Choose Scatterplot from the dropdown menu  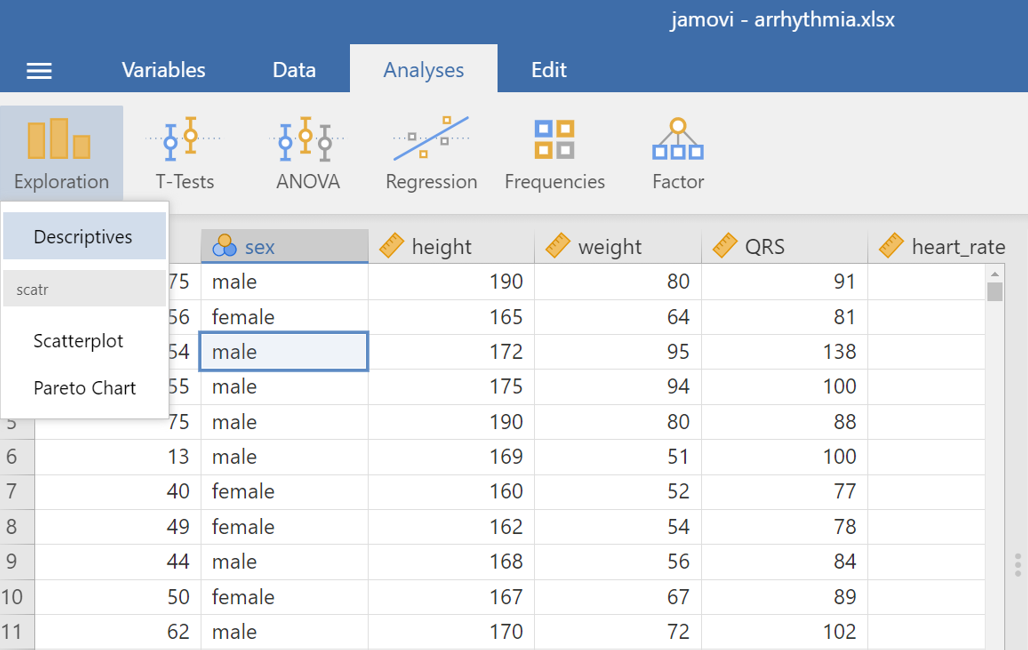78,341
